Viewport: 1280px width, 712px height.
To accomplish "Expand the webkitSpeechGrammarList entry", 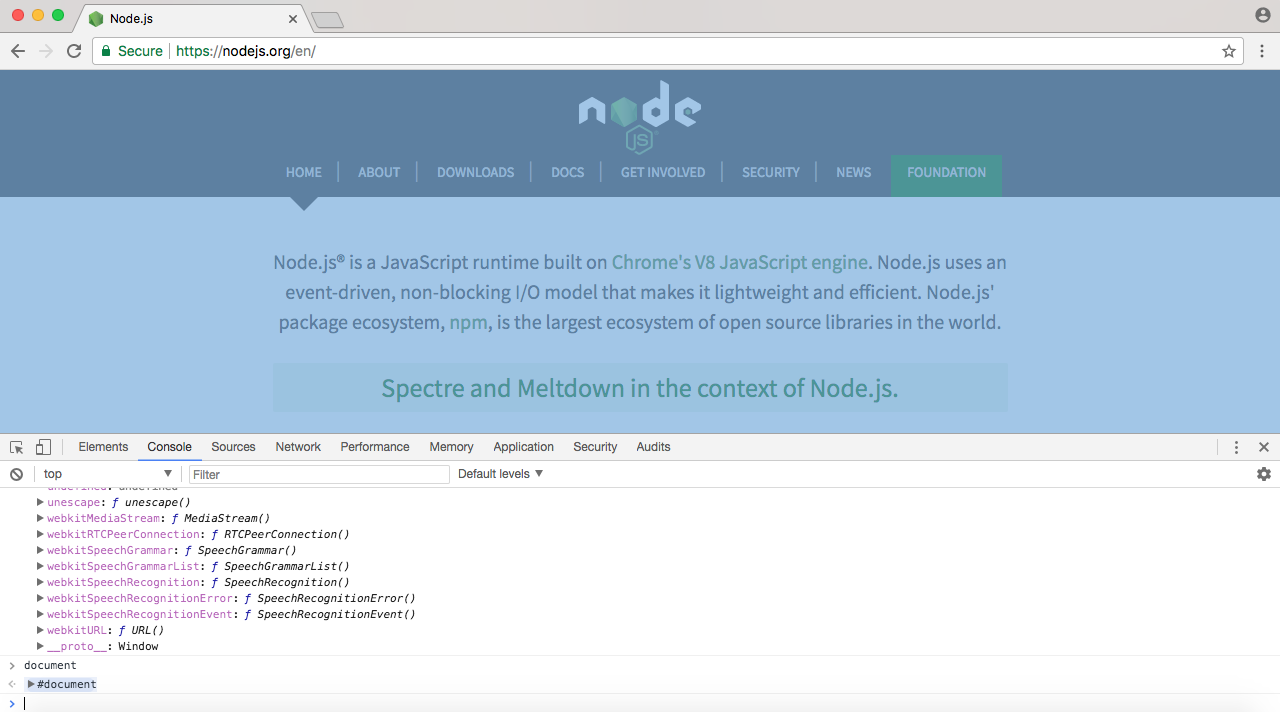I will [x=41, y=566].
